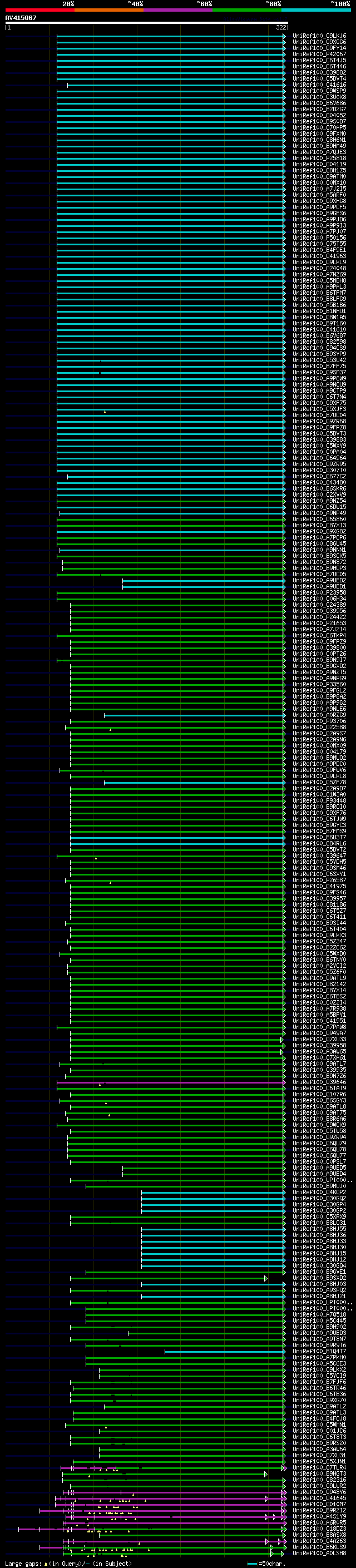The height and width of the screenshot is (1568, 356).
Task: Click the red 20% identity legend segment
Action: 40,10
